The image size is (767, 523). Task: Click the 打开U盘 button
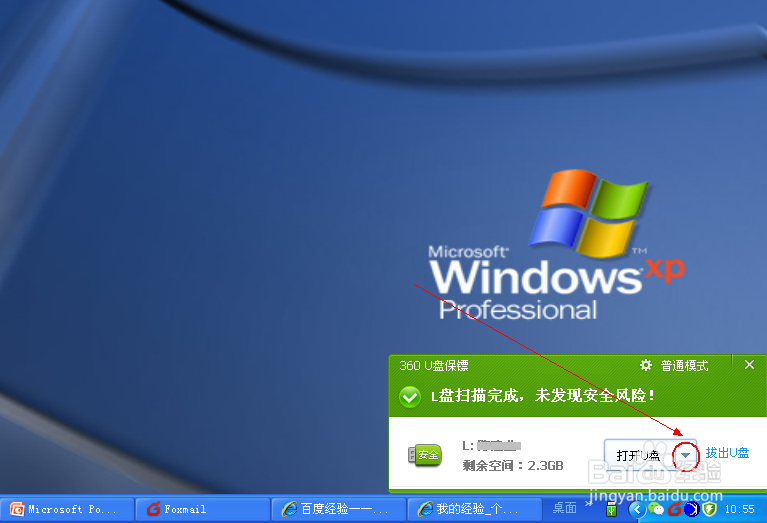pyautogui.click(x=638, y=455)
